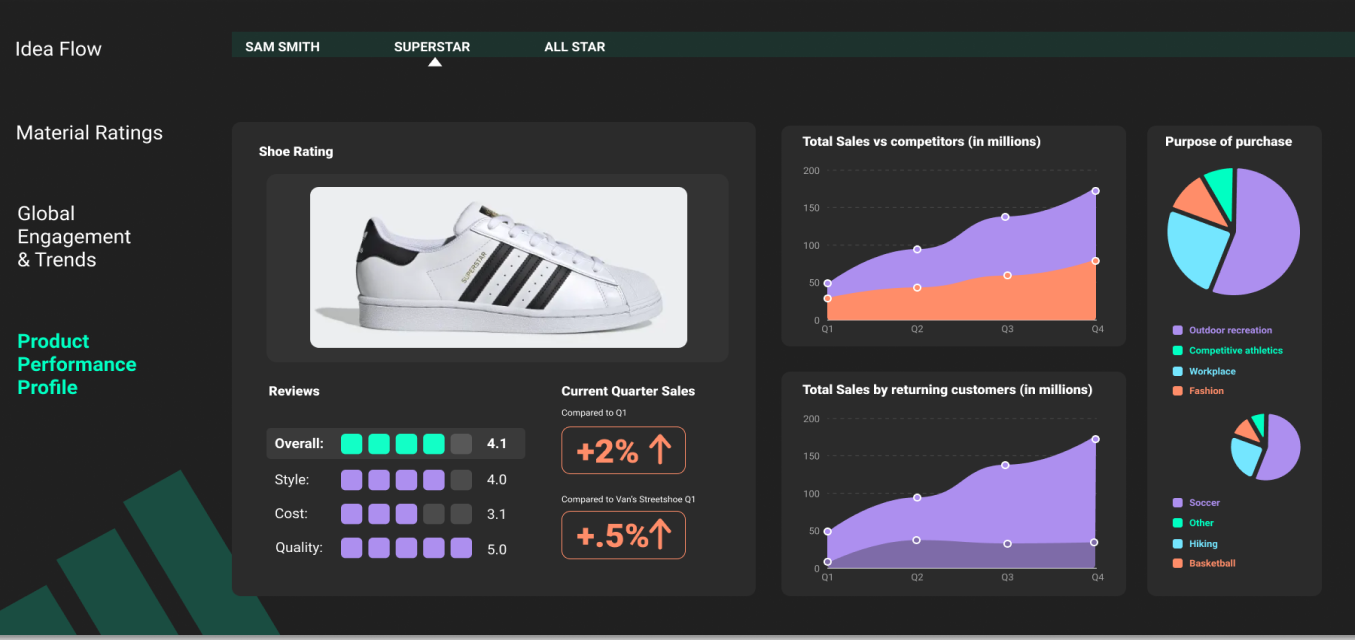Click the Superstar shoe image

coord(498,267)
